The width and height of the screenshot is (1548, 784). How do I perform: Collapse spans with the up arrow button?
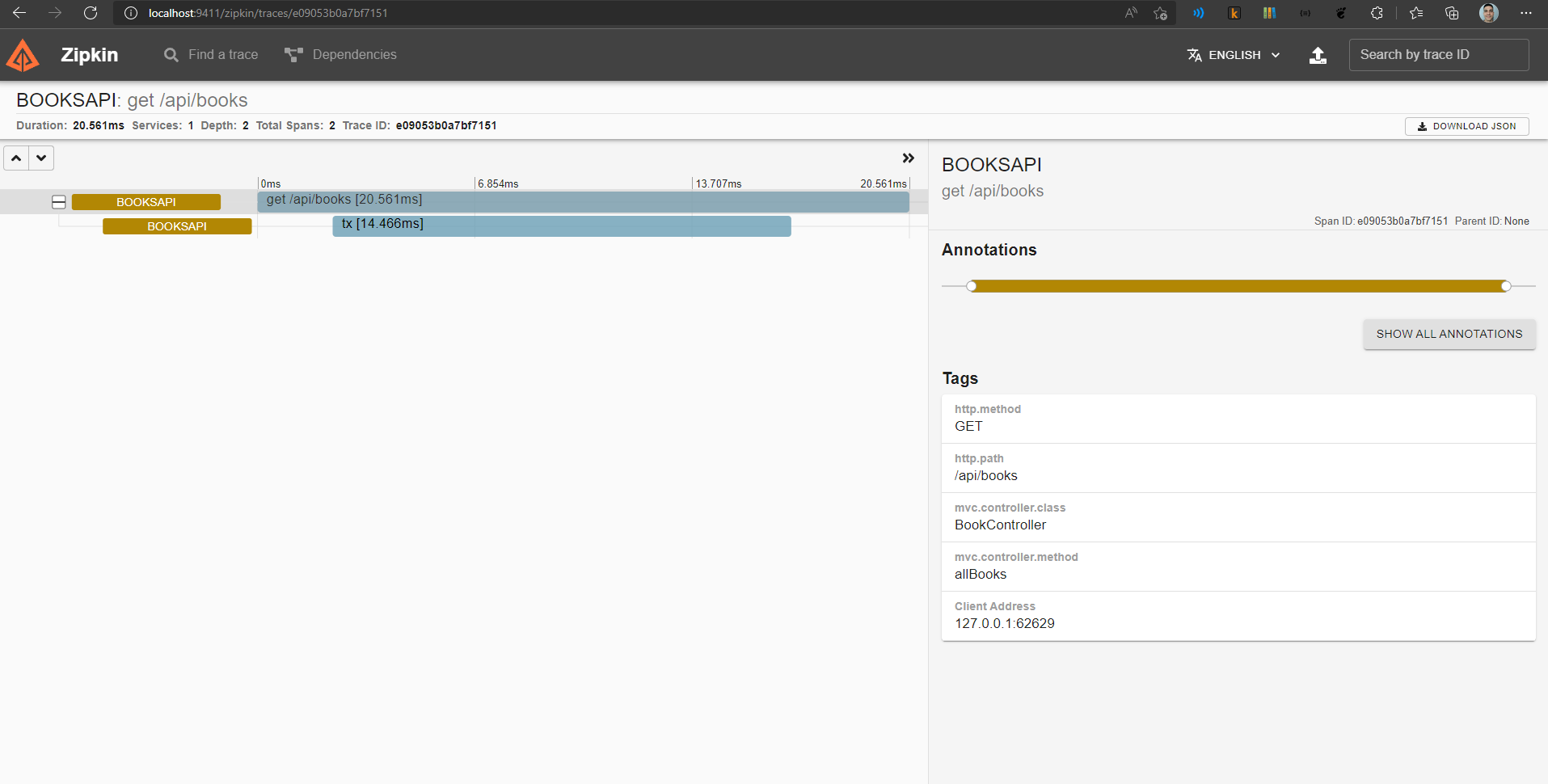coord(16,158)
